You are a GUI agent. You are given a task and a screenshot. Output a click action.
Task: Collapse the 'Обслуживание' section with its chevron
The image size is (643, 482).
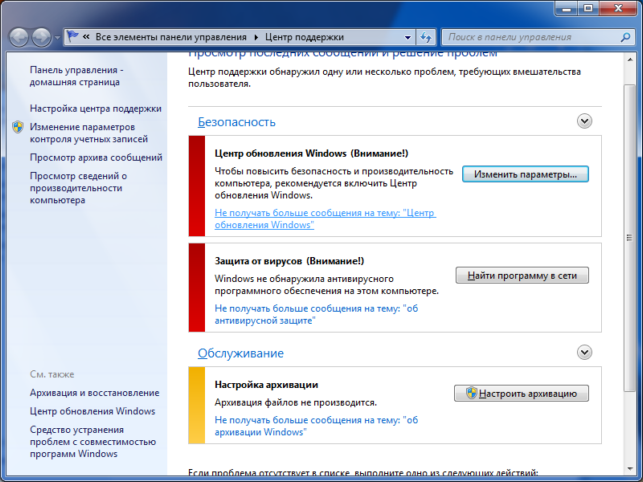pos(584,352)
